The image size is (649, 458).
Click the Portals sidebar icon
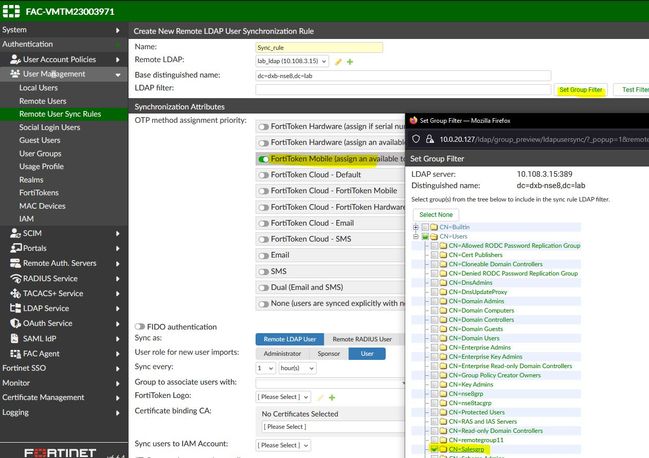pyautogui.click(x=16, y=248)
